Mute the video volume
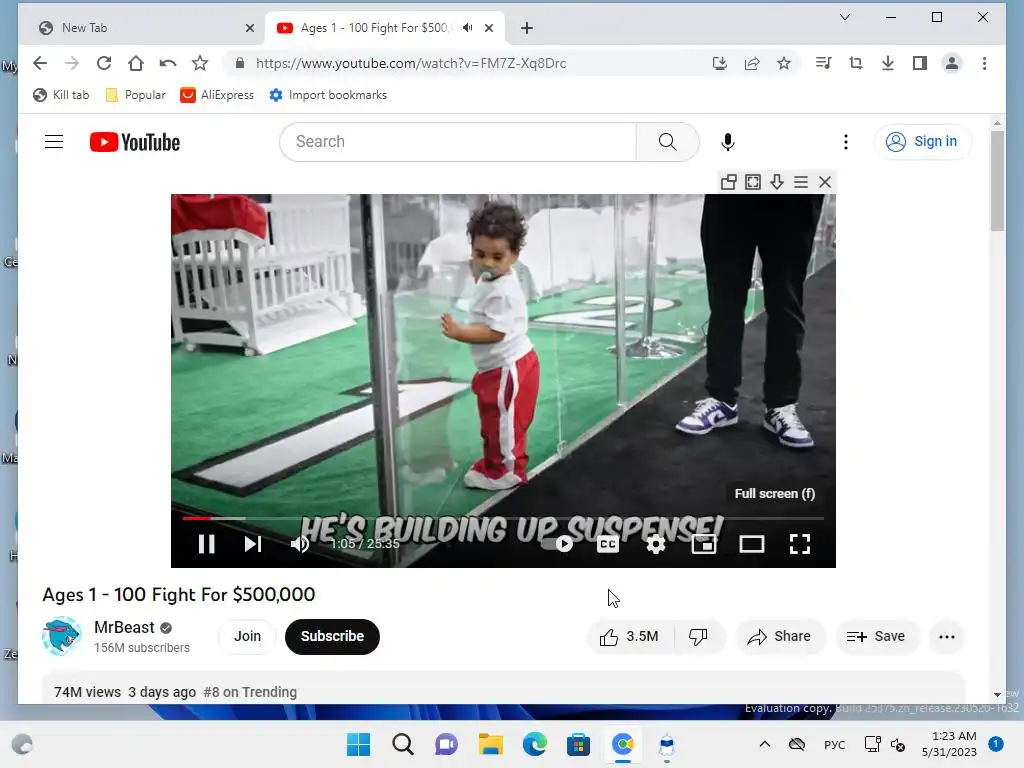 click(x=300, y=544)
